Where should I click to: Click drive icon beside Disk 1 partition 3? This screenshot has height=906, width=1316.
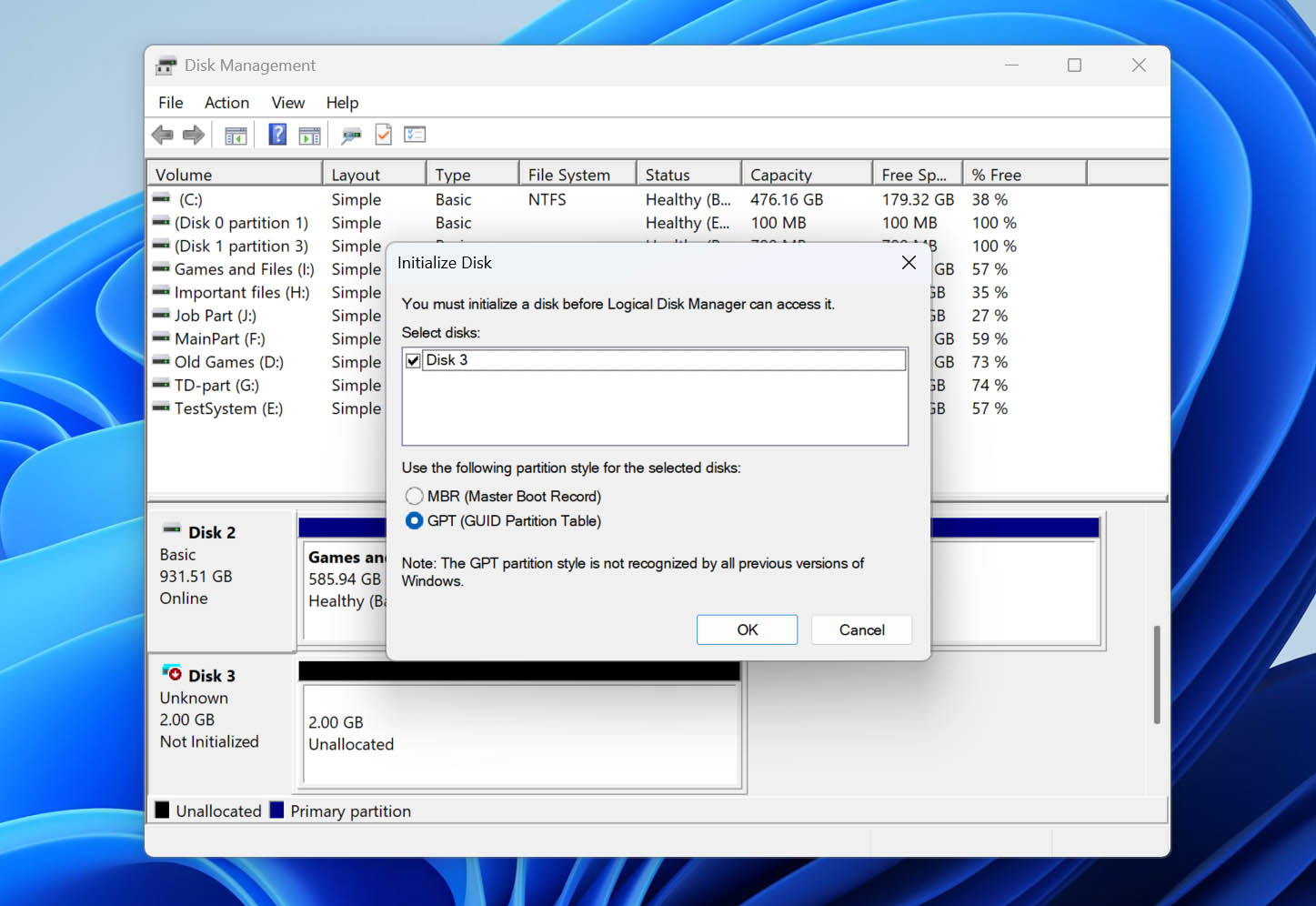[x=161, y=245]
